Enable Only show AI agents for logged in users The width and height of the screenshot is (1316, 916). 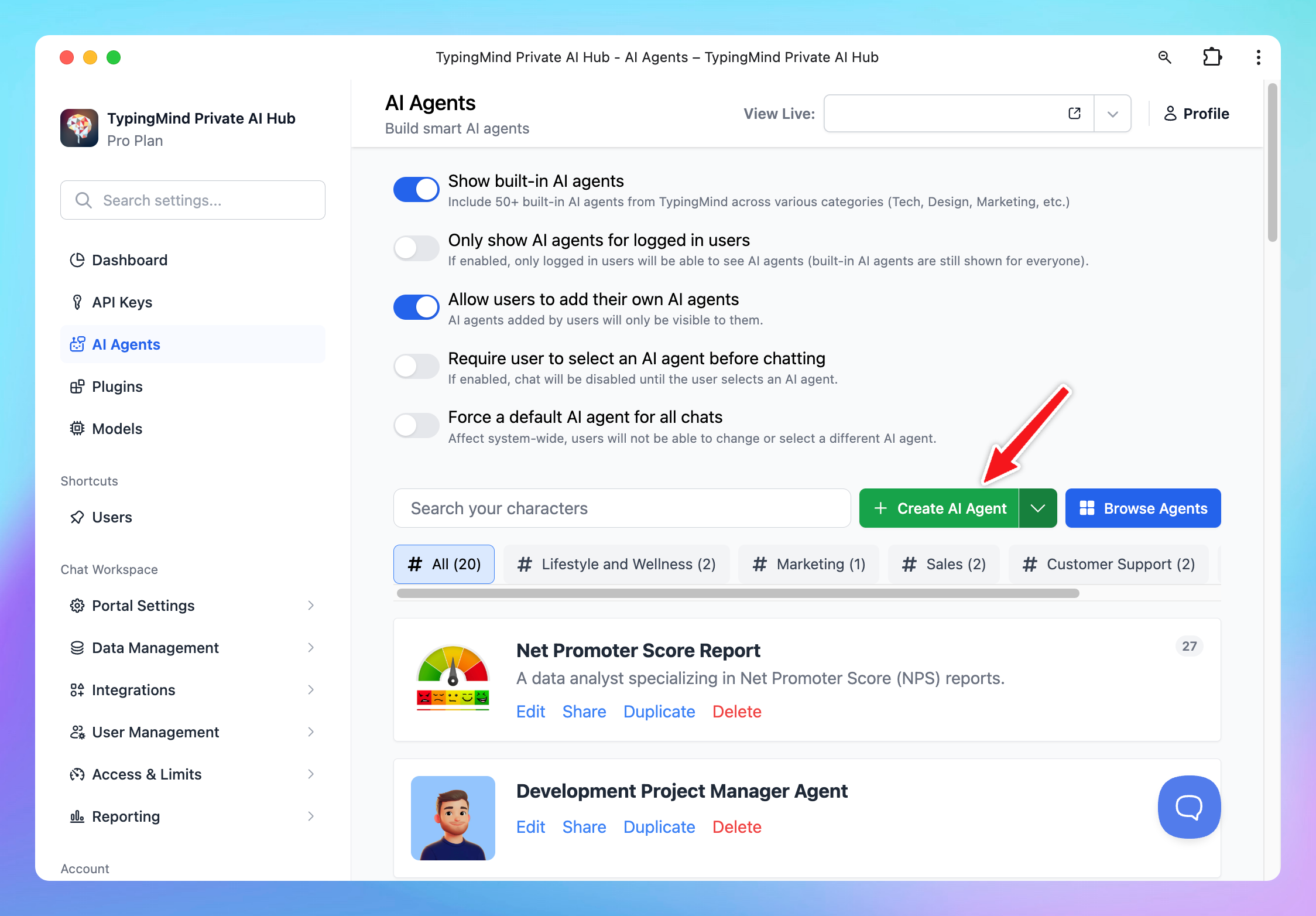(416, 248)
